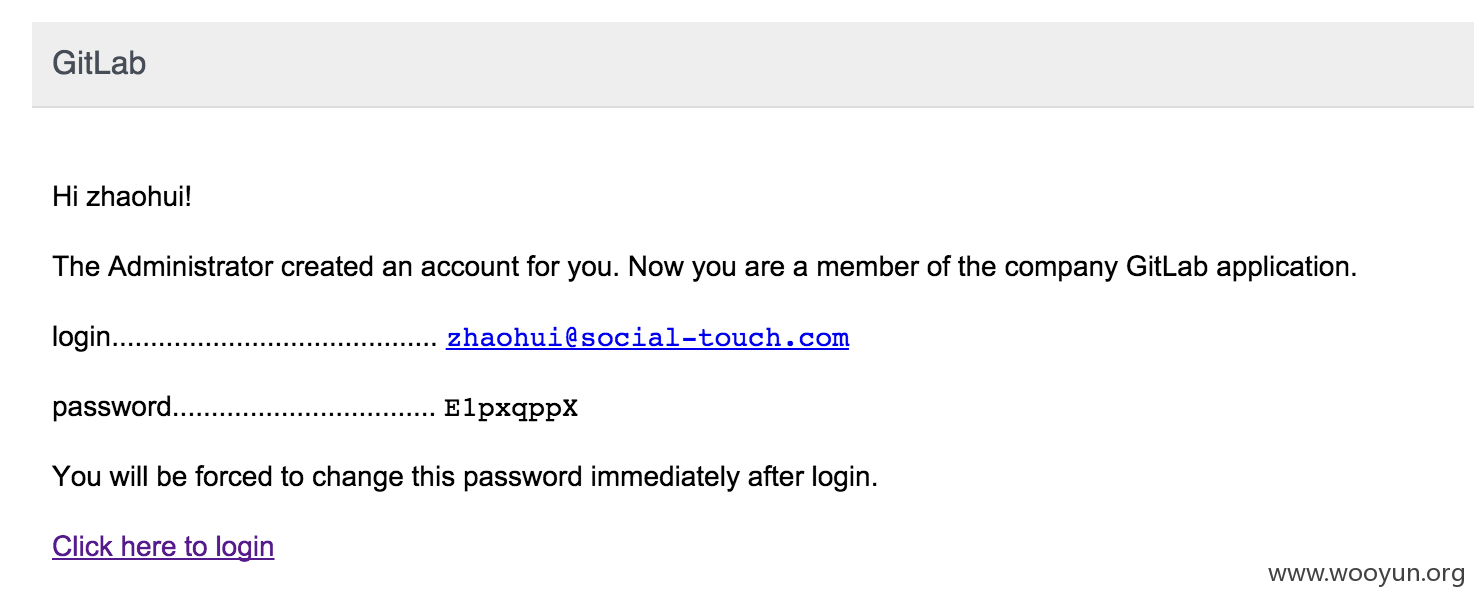Click the gray header bar's empty area

(x=800, y=64)
